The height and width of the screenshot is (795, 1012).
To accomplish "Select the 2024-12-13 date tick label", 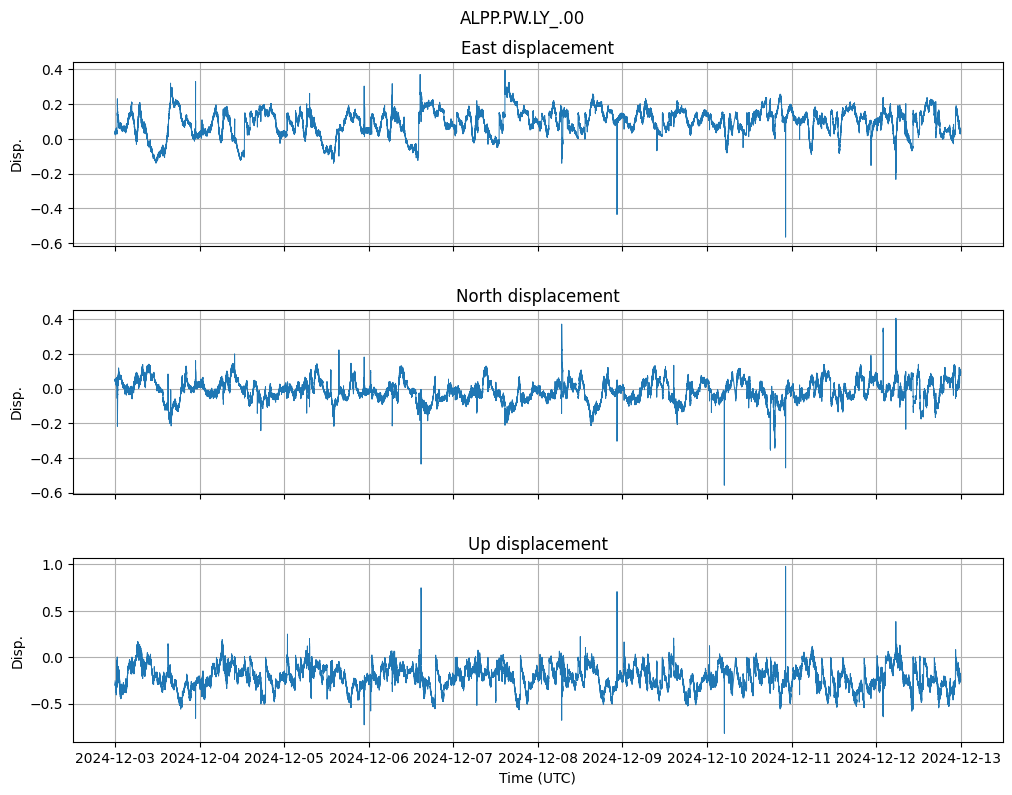I will pyautogui.click(x=961, y=759).
